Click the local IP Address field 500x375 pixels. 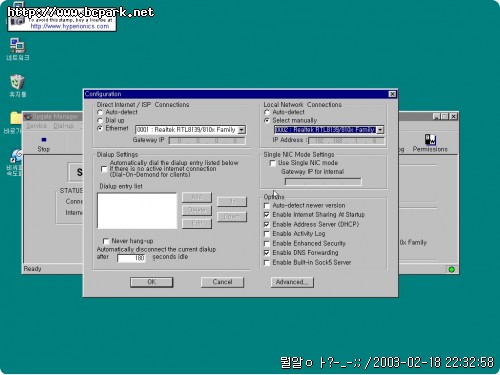click(346, 141)
